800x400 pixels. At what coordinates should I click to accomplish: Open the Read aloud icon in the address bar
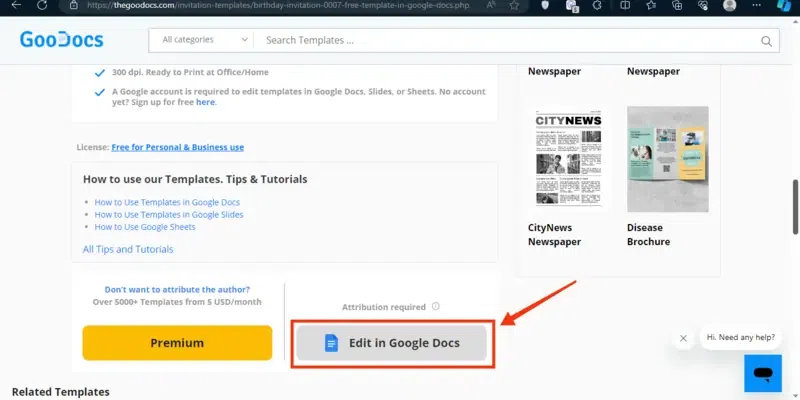click(491, 5)
